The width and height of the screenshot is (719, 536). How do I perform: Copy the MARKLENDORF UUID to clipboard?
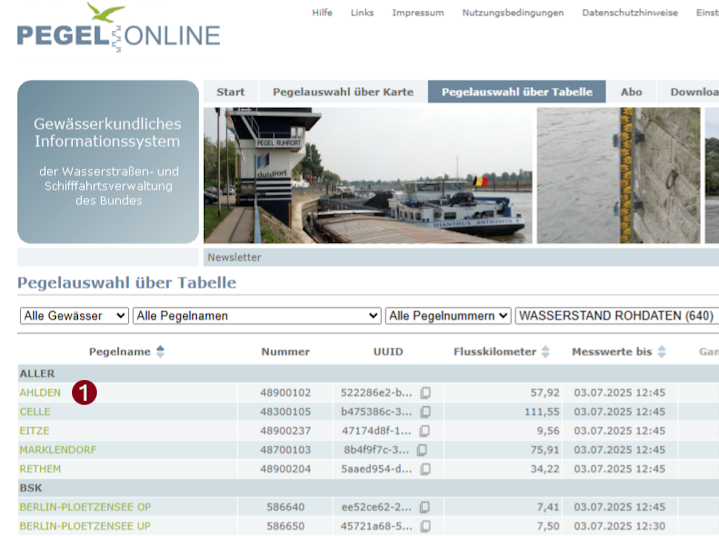tap(422, 450)
